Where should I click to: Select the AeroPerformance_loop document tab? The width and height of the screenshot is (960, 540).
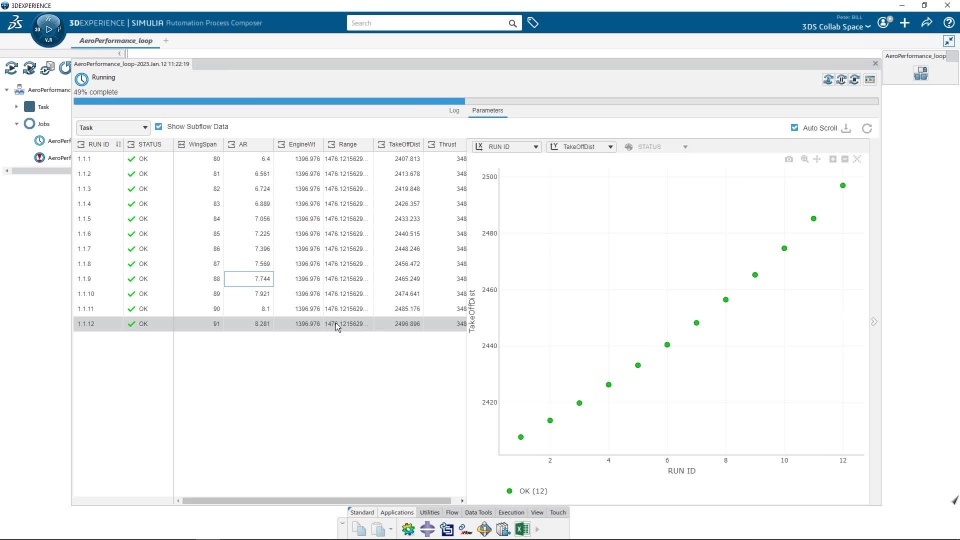[x=116, y=41]
